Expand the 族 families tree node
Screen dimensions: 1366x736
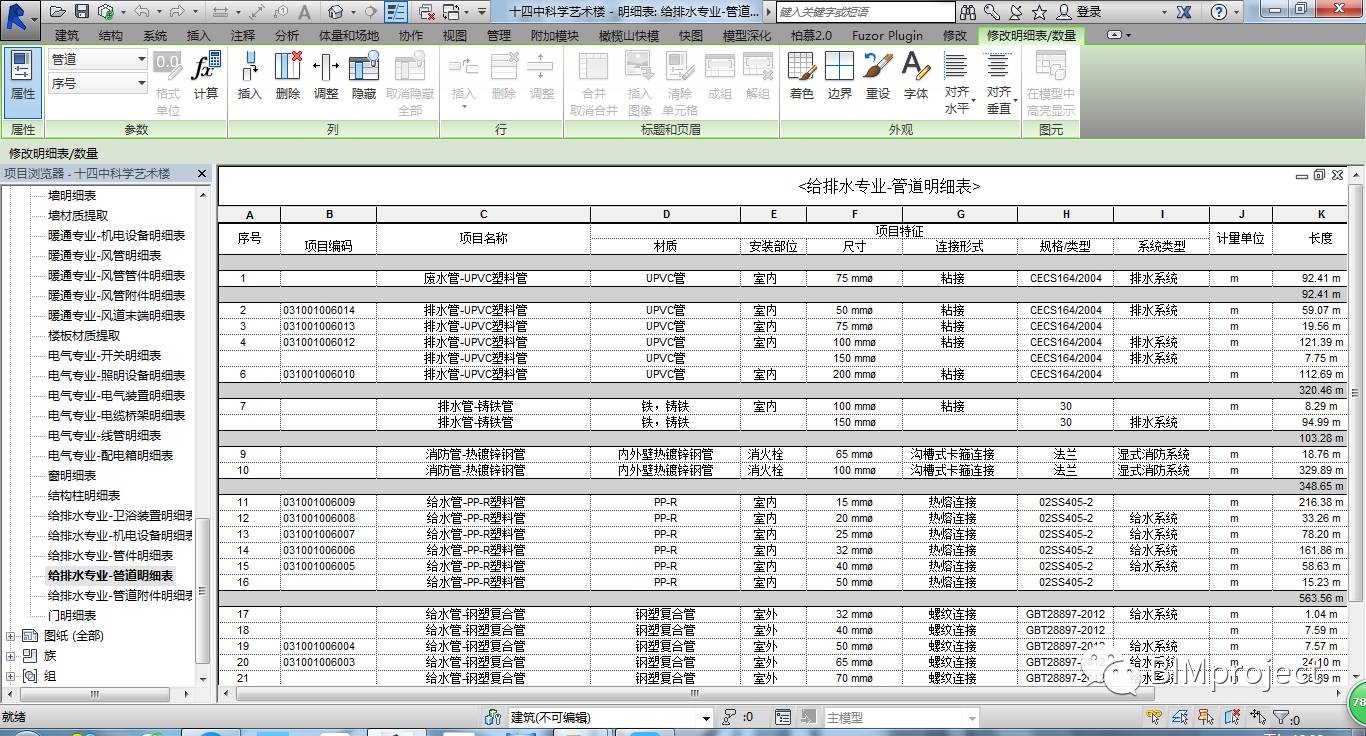pos(11,656)
